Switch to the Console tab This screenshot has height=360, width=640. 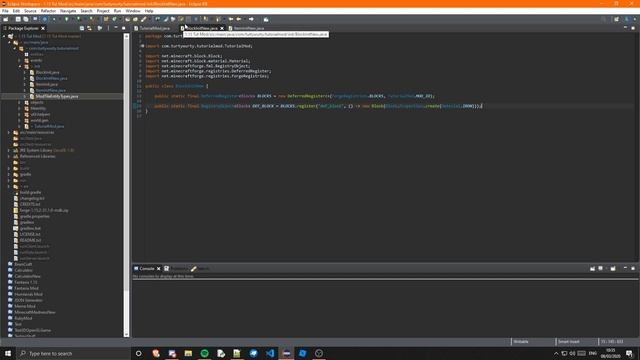(147, 269)
